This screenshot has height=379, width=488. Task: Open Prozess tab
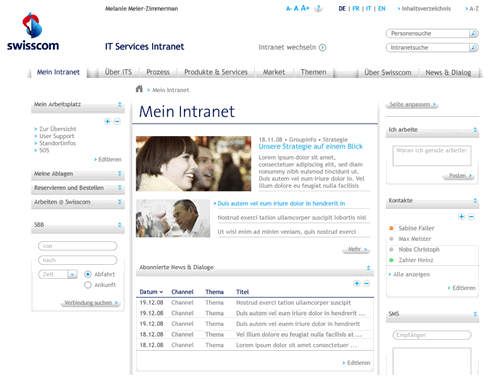point(158,72)
